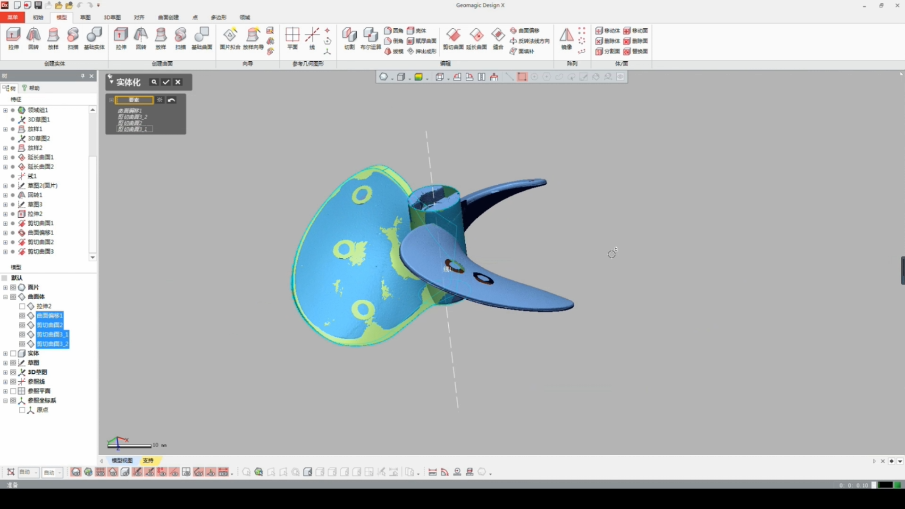Viewport: 905px width, 509px height.
Task: Switch to the 草图 sketch ribbon tab
Action: (x=85, y=17)
